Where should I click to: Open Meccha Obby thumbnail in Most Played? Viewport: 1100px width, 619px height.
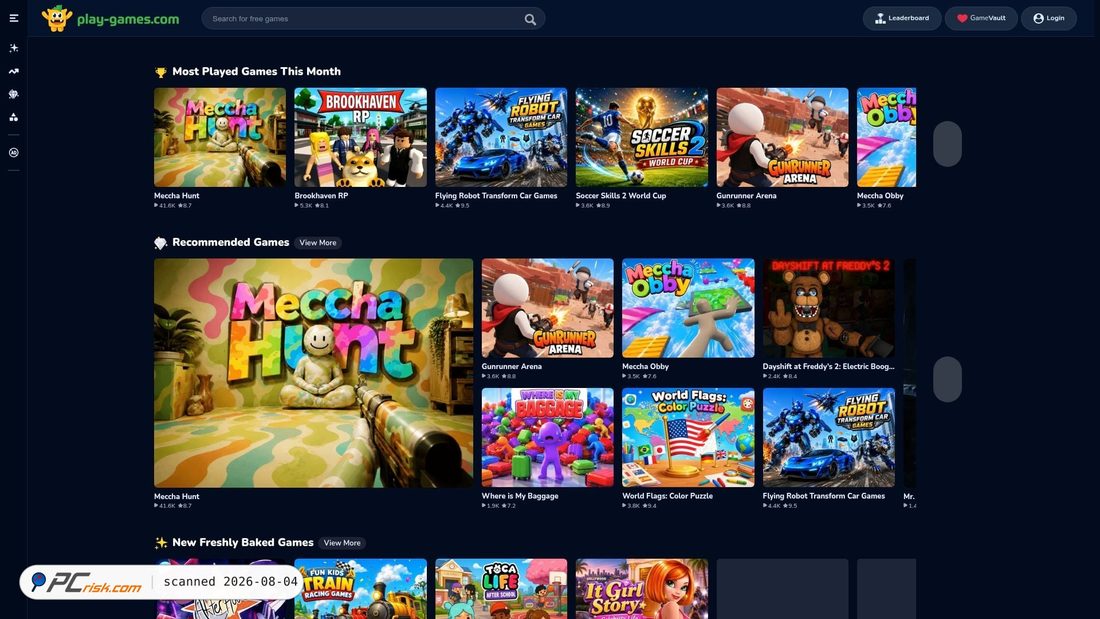(887, 138)
